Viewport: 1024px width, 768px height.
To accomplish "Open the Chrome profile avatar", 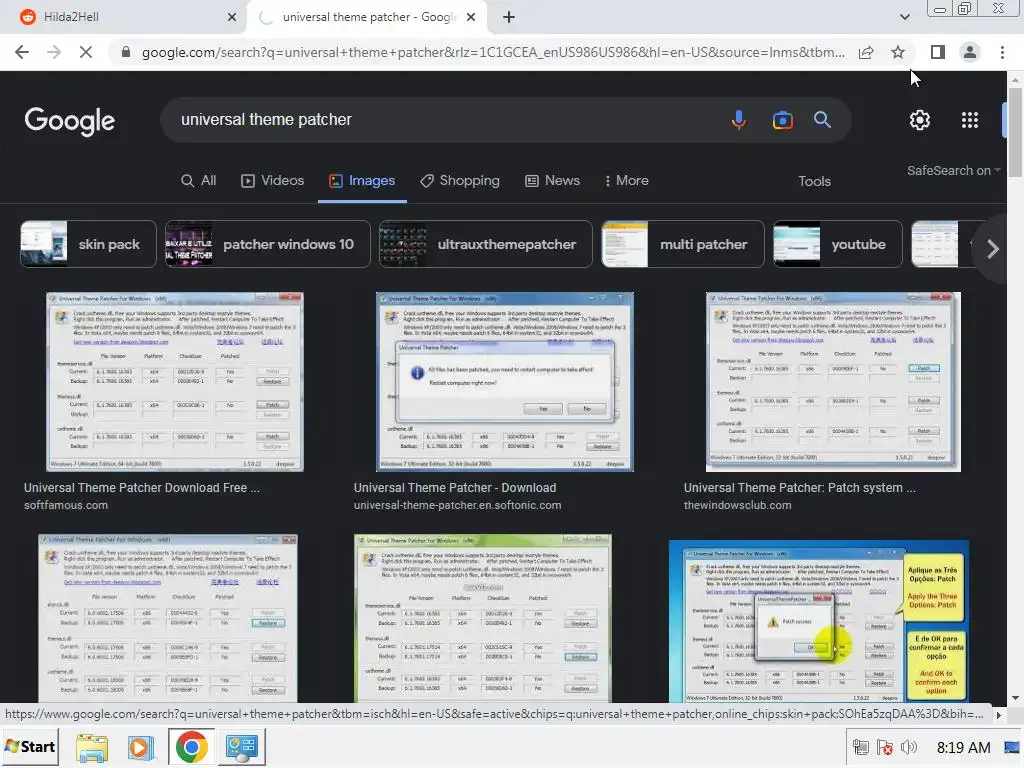I will (970, 52).
